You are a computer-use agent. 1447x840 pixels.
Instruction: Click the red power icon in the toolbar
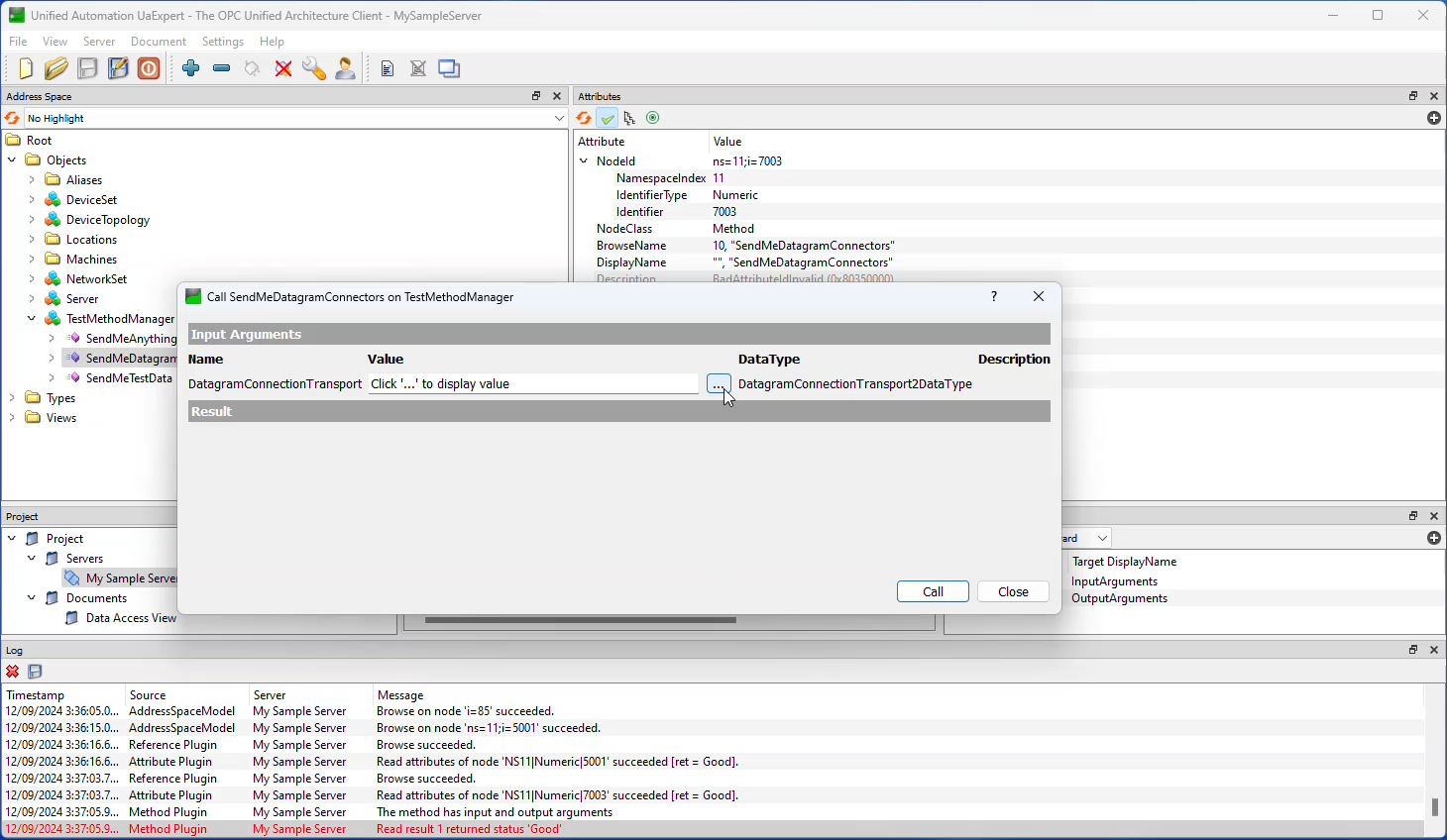(149, 68)
